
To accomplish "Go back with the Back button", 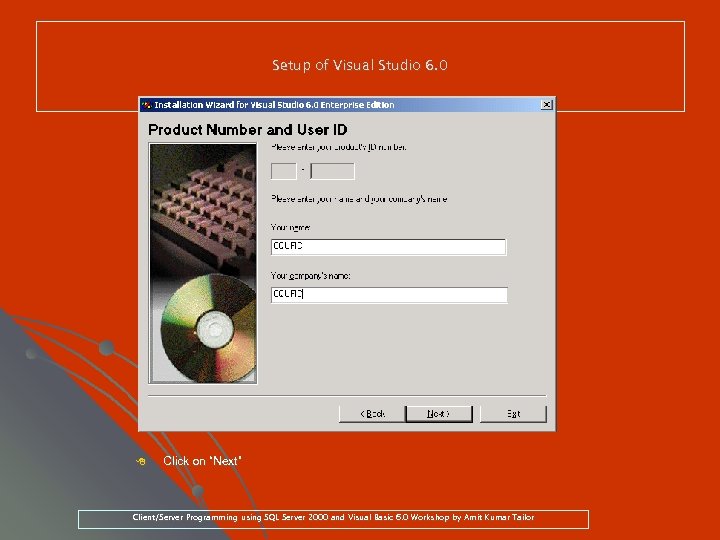I will pyautogui.click(x=372, y=414).
